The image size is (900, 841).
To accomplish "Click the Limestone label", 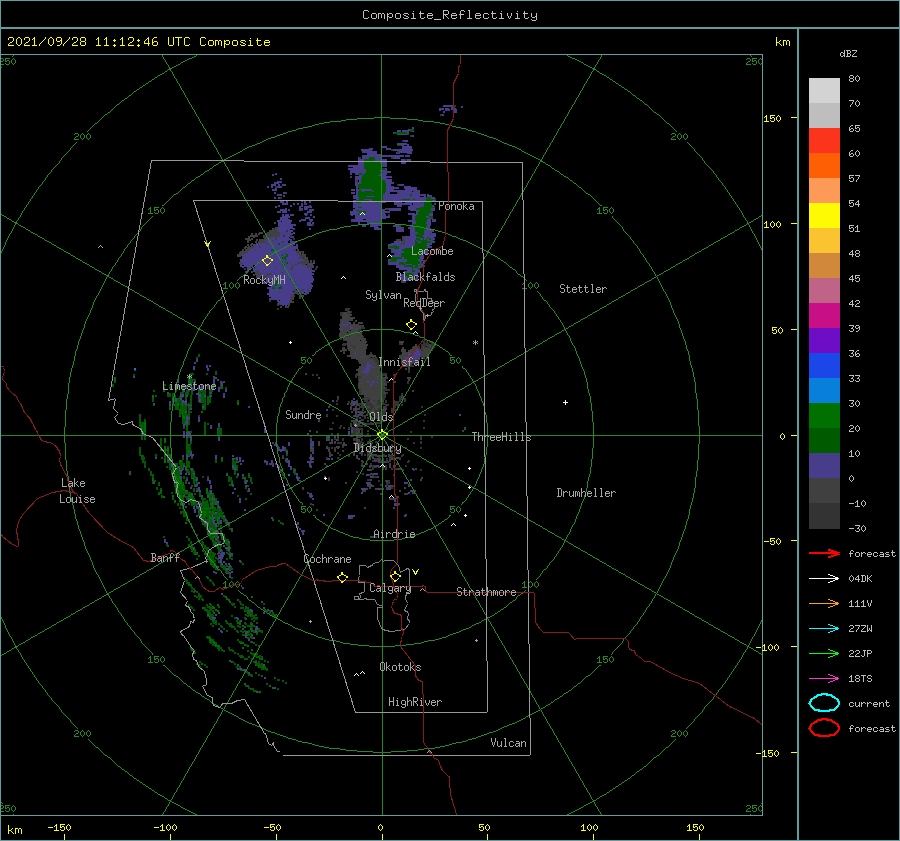I will point(189,386).
